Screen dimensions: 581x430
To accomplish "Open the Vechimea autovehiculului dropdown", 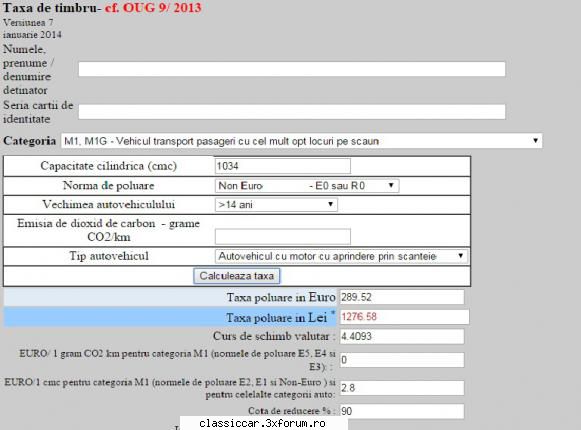I will click(276, 205).
